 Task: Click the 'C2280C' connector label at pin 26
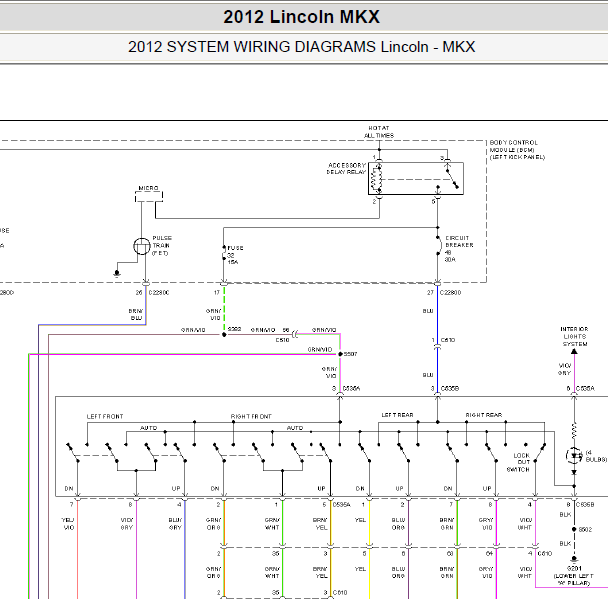tap(159, 293)
